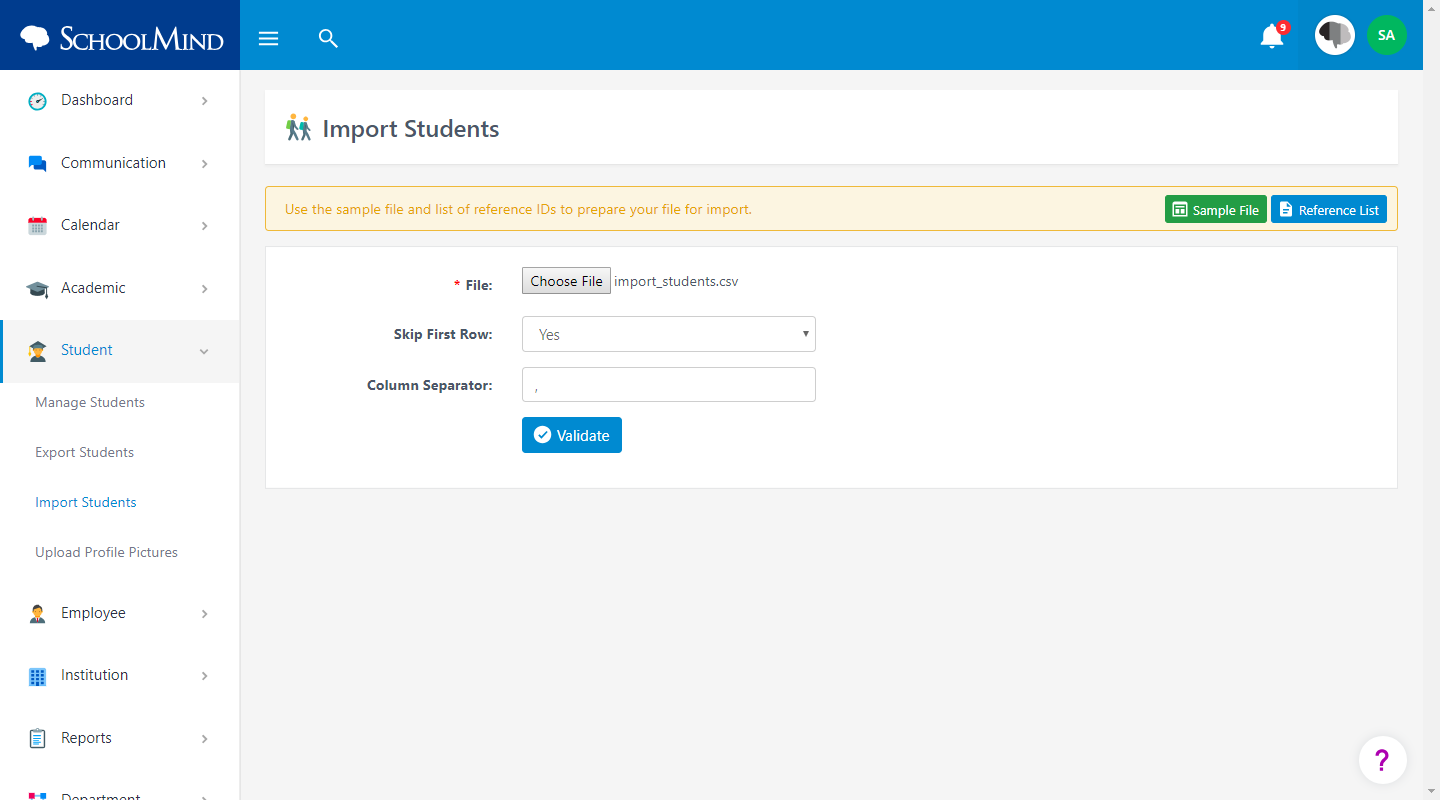The height and width of the screenshot is (800, 1440).
Task: Expand the Communication chevron
Action: tap(204, 164)
